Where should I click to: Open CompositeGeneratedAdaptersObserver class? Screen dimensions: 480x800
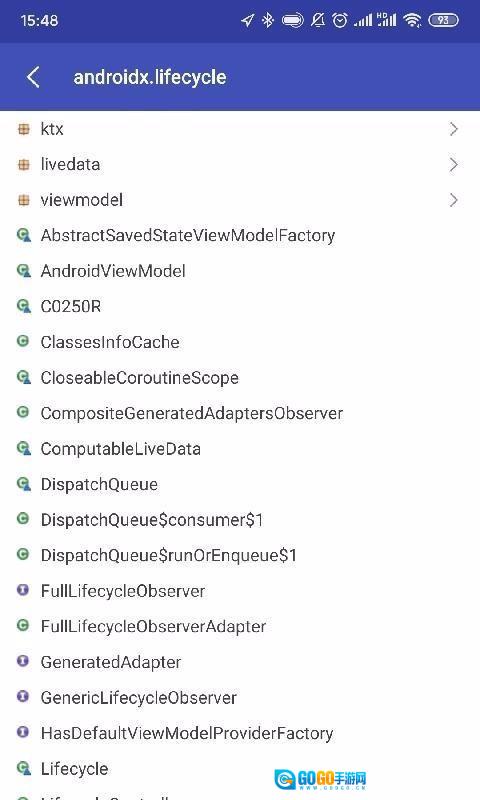[240, 413]
